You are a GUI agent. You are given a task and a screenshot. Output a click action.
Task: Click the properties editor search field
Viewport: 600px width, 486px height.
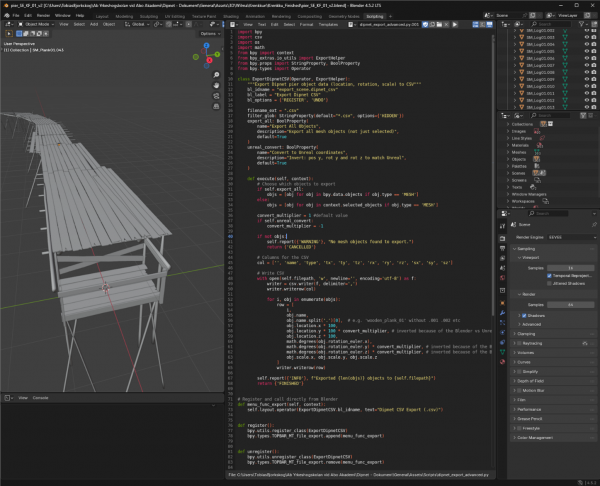click(548, 214)
